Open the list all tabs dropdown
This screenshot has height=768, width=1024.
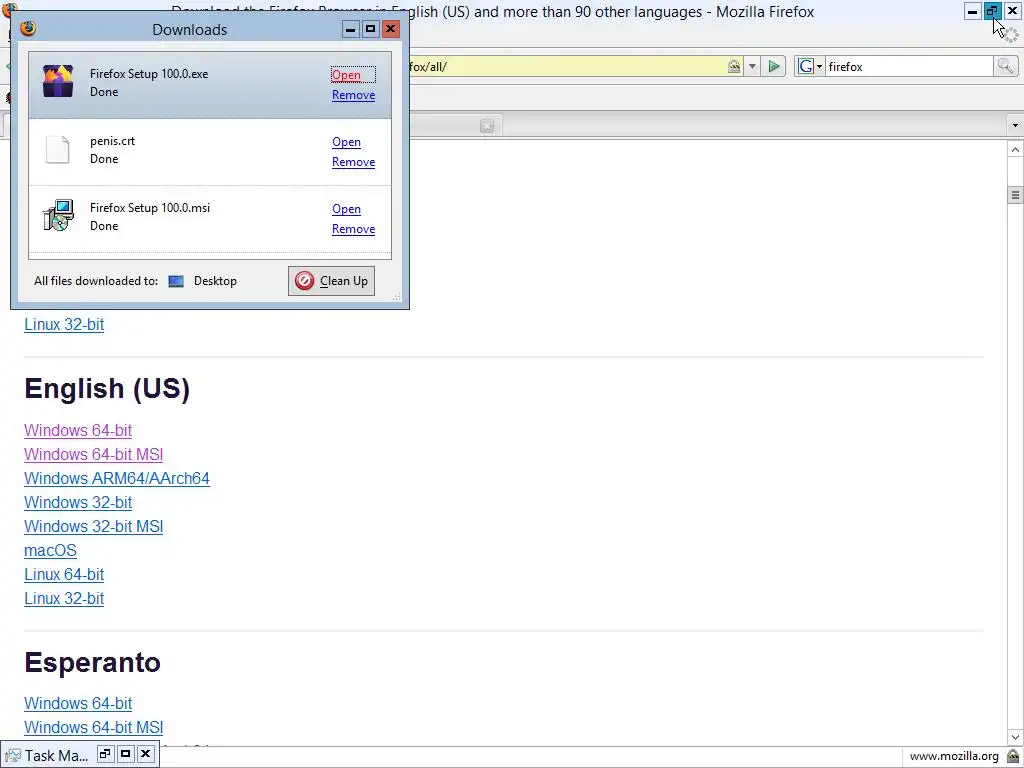coord(1015,125)
